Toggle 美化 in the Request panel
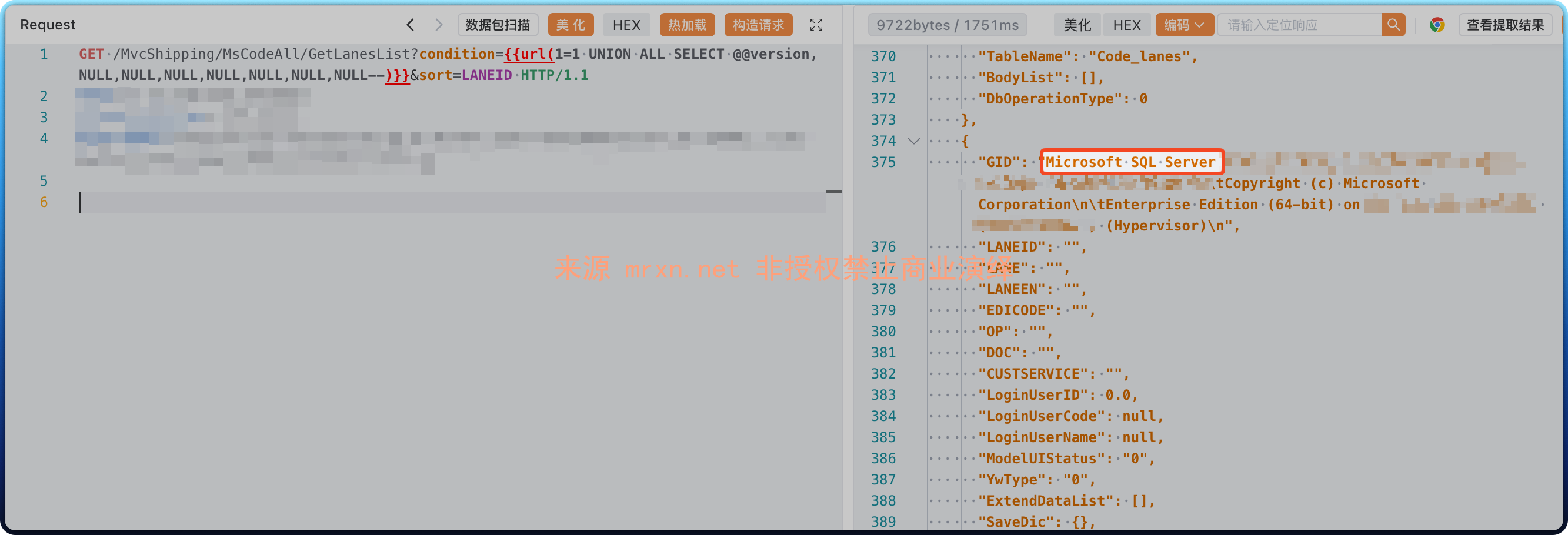The image size is (1568, 535). [x=570, y=25]
